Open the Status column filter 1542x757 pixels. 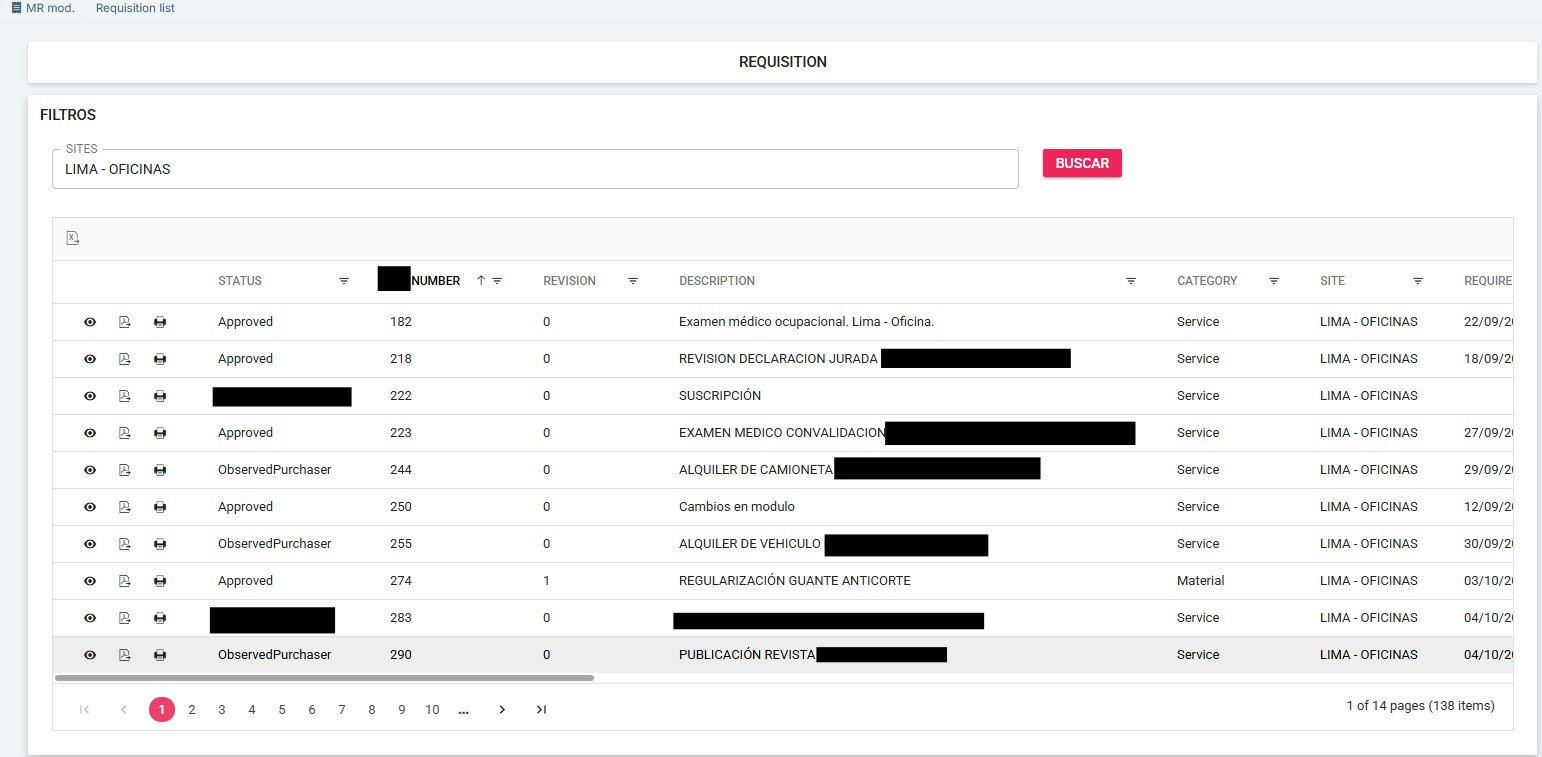(344, 281)
